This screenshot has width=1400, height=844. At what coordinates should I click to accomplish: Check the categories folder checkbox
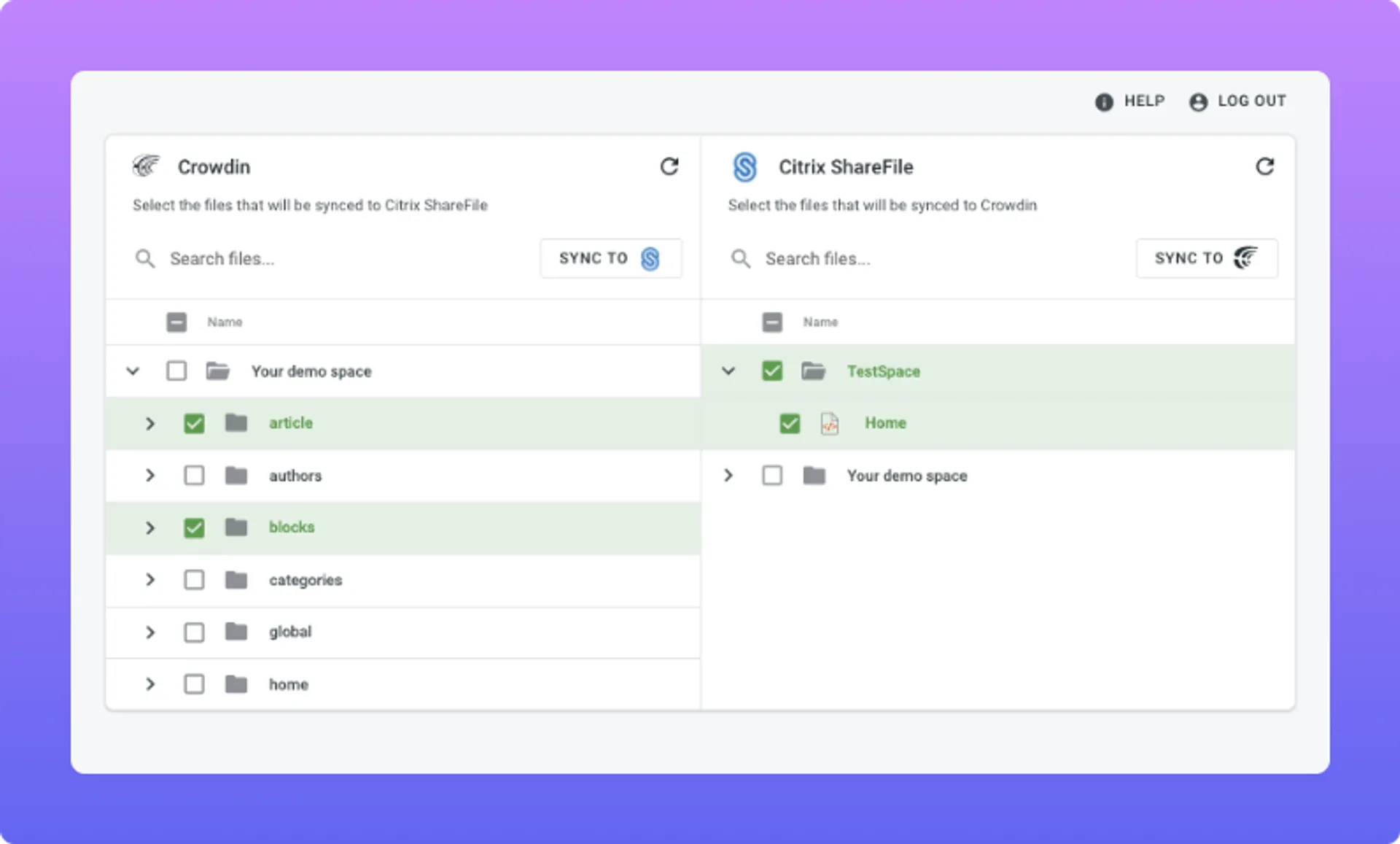coord(194,580)
